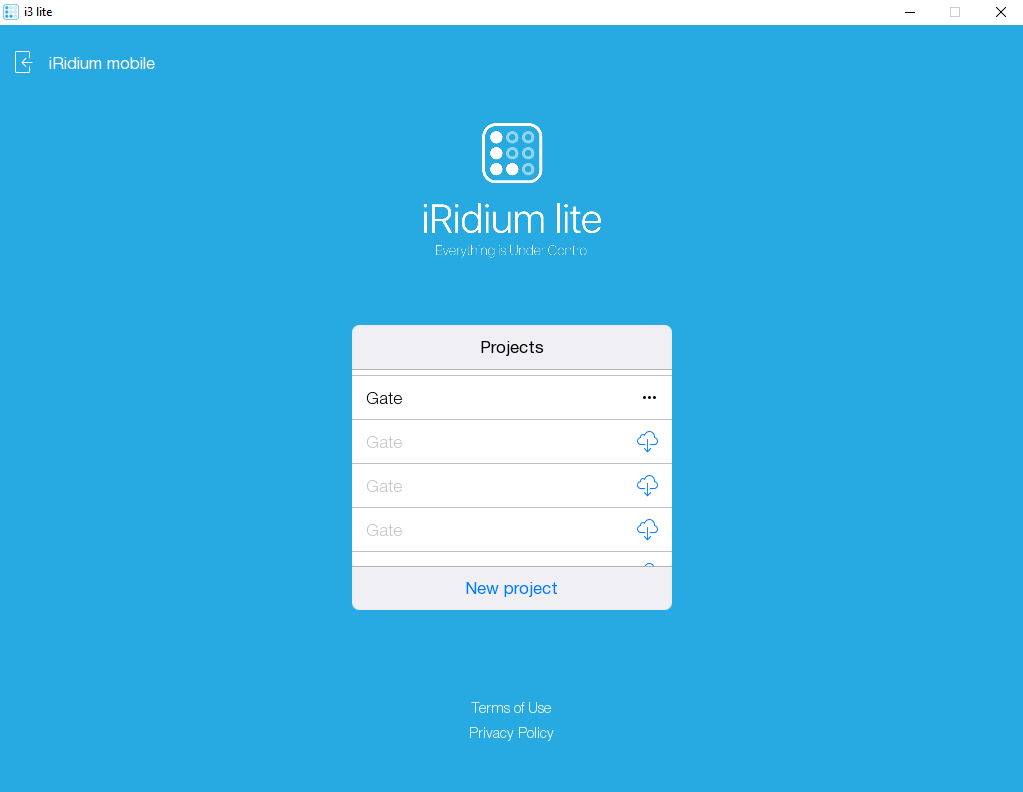This screenshot has height=792, width=1023.
Task: Click the Projects panel header
Action: coord(511,348)
